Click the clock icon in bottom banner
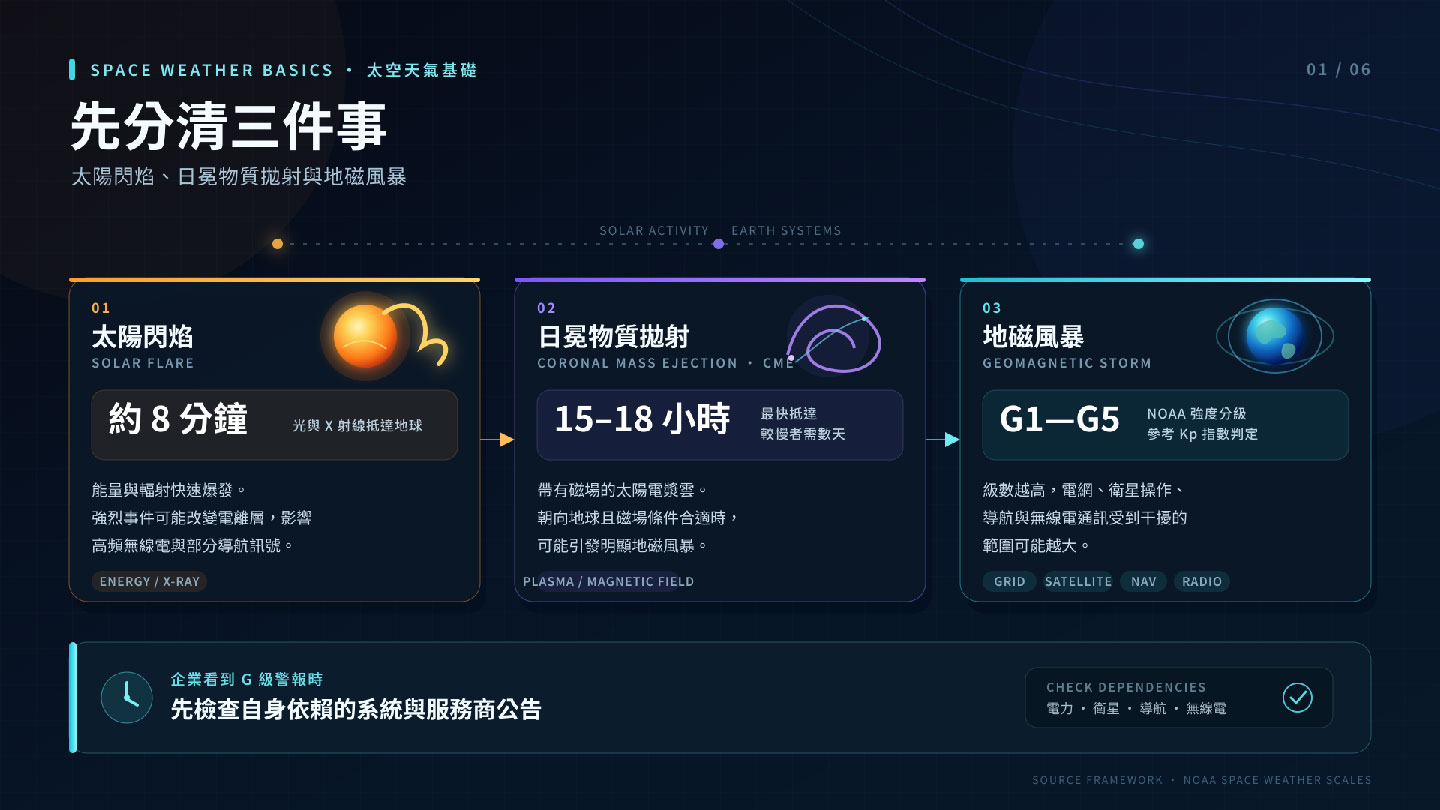 pos(127,697)
